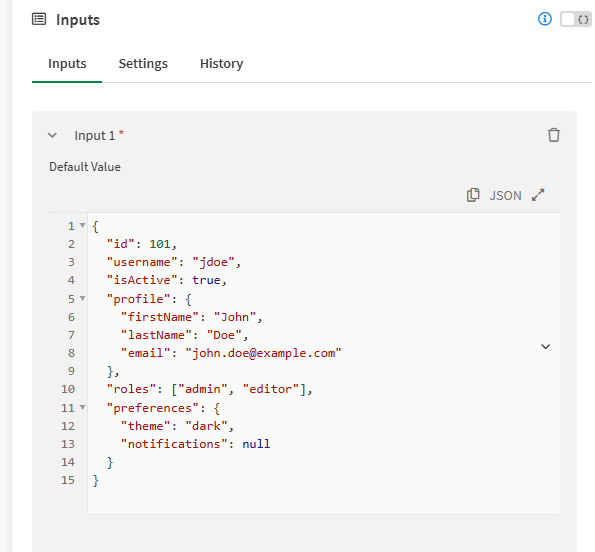Collapse the Input 1 section
The width and height of the screenshot is (595, 552).
click(52, 135)
